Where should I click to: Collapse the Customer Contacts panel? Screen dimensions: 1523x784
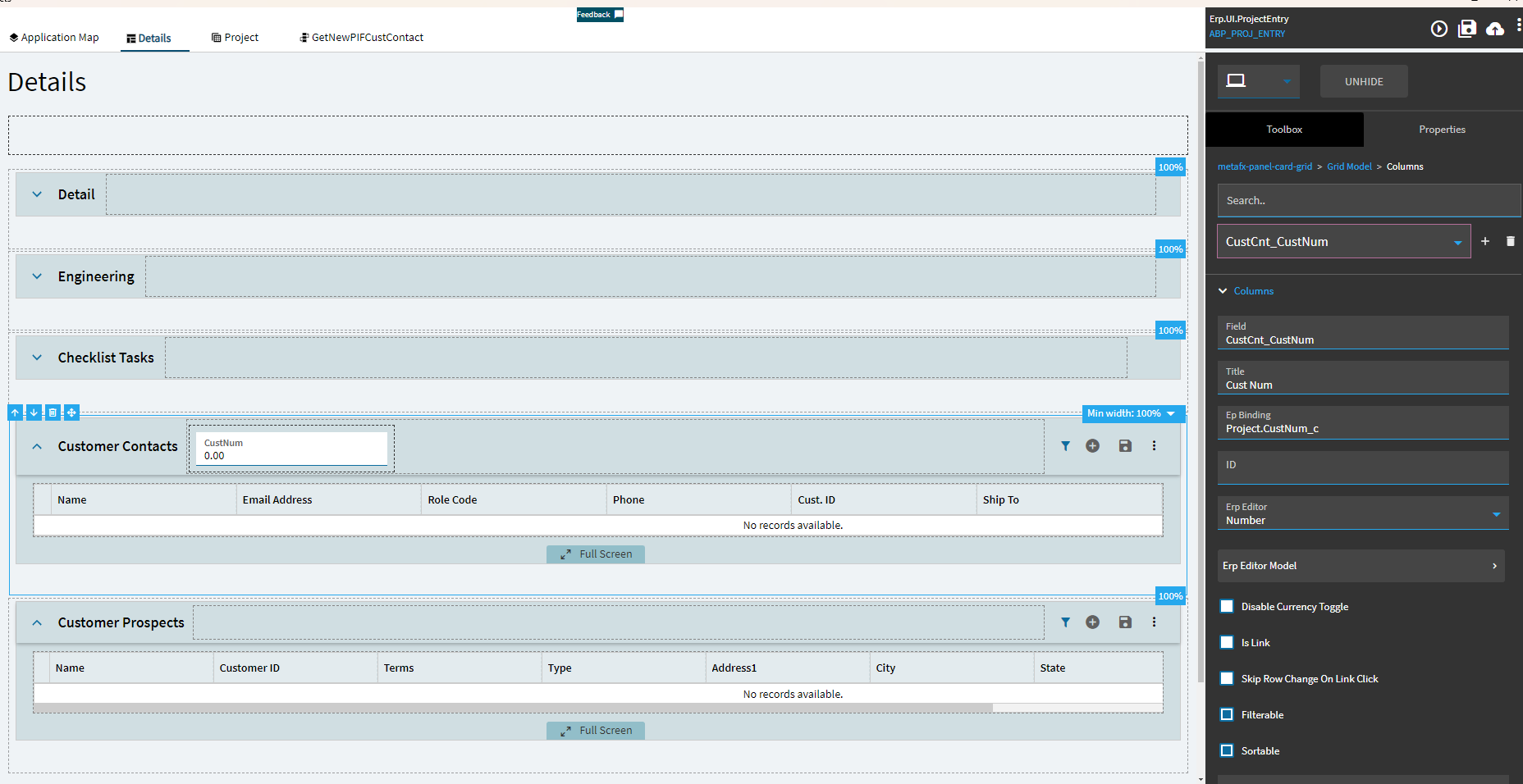37,446
